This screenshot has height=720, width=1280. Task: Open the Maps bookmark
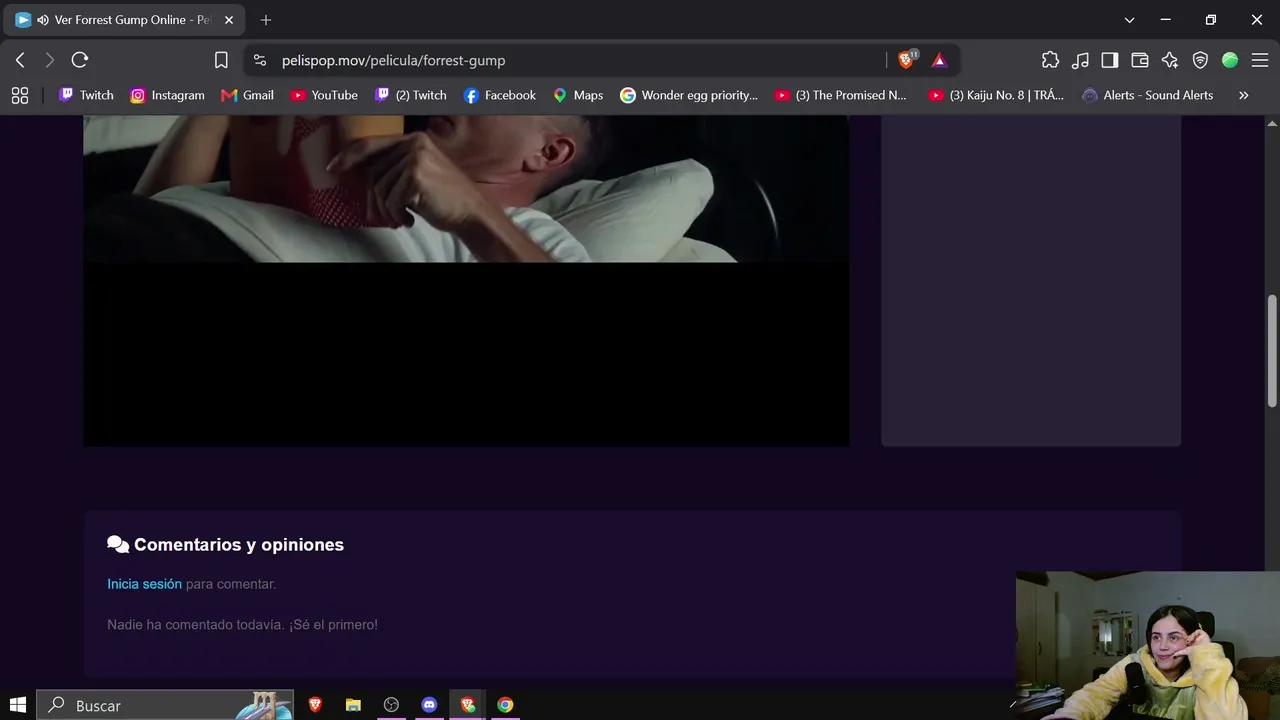click(578, 95)
